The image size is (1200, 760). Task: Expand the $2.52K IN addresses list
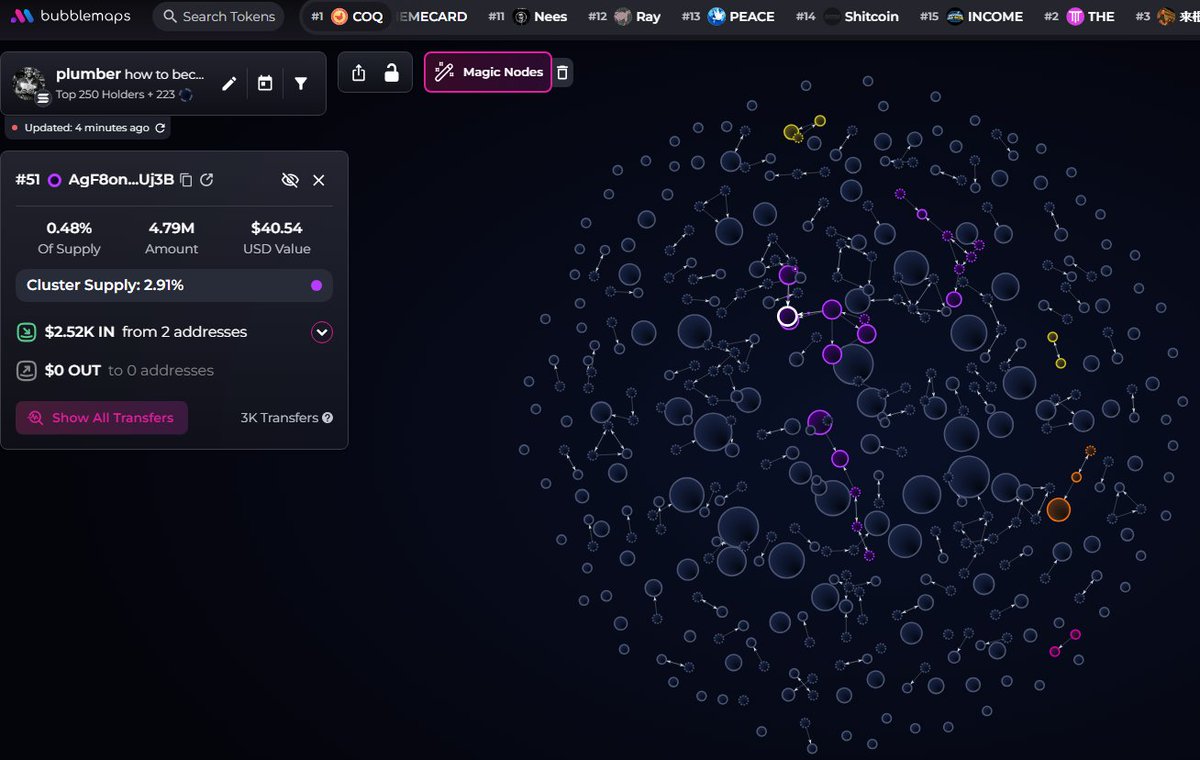pyautogui.click(x=322, y=332)
